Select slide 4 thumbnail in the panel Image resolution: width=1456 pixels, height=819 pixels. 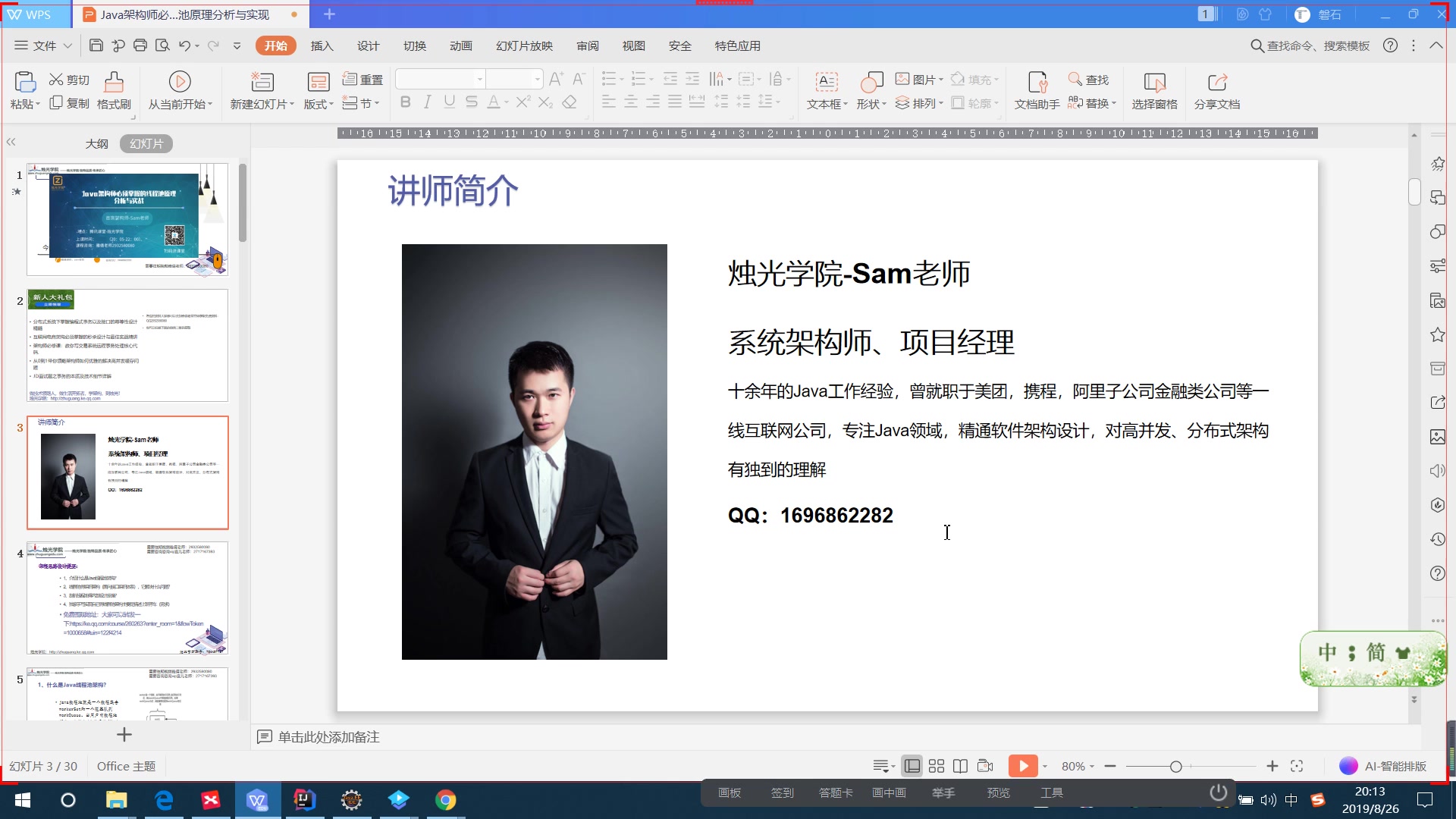click(x=127, y=599)
